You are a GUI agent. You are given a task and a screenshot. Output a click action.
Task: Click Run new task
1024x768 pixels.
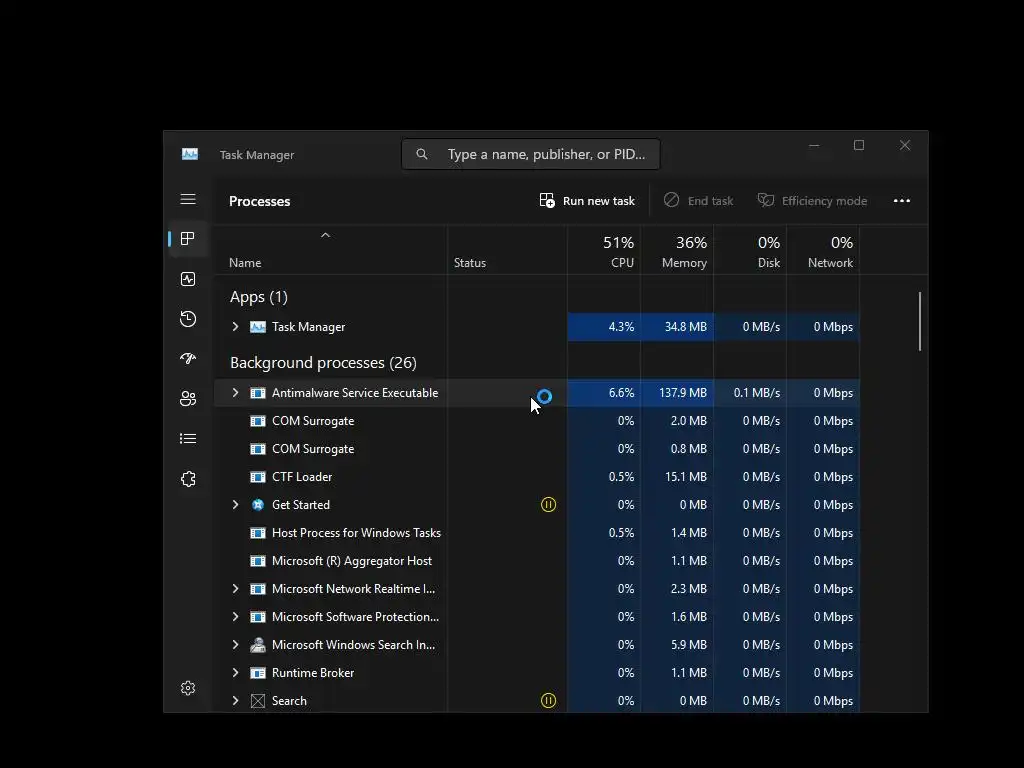587,200
